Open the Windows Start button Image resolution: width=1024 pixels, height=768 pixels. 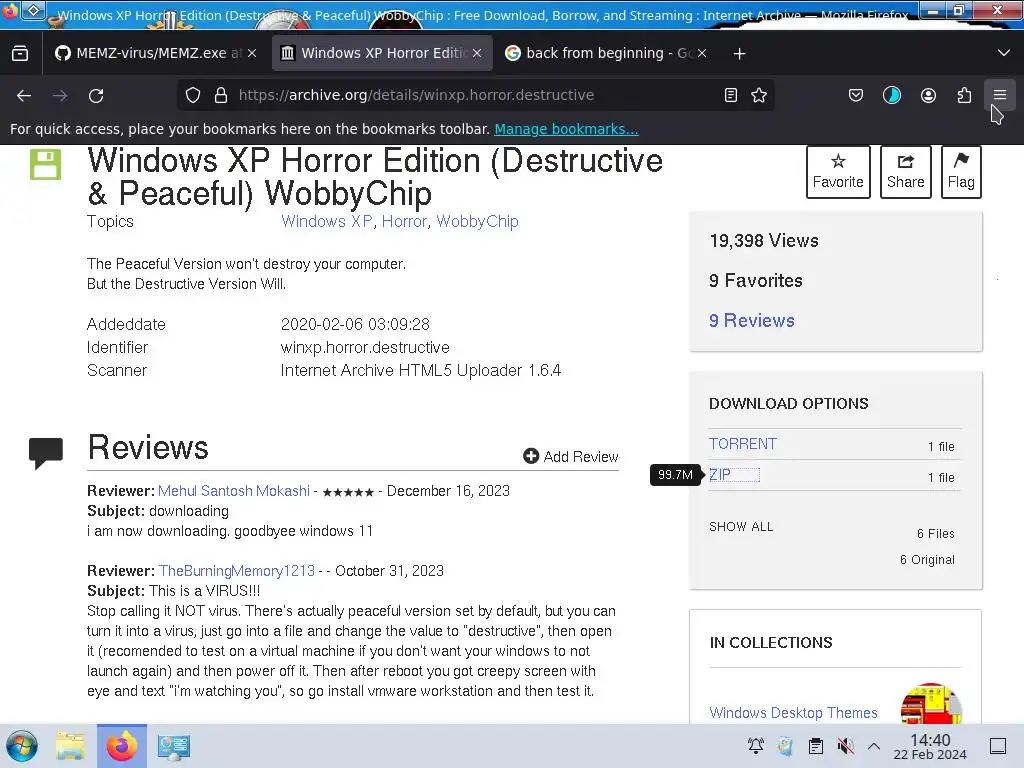click(22, 746)
